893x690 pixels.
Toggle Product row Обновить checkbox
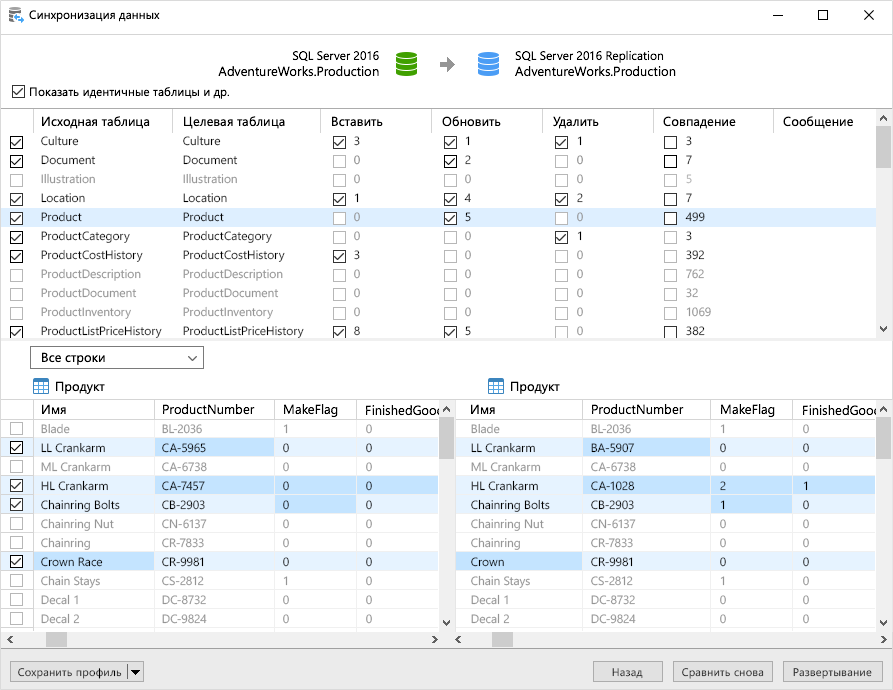[450, 218]
